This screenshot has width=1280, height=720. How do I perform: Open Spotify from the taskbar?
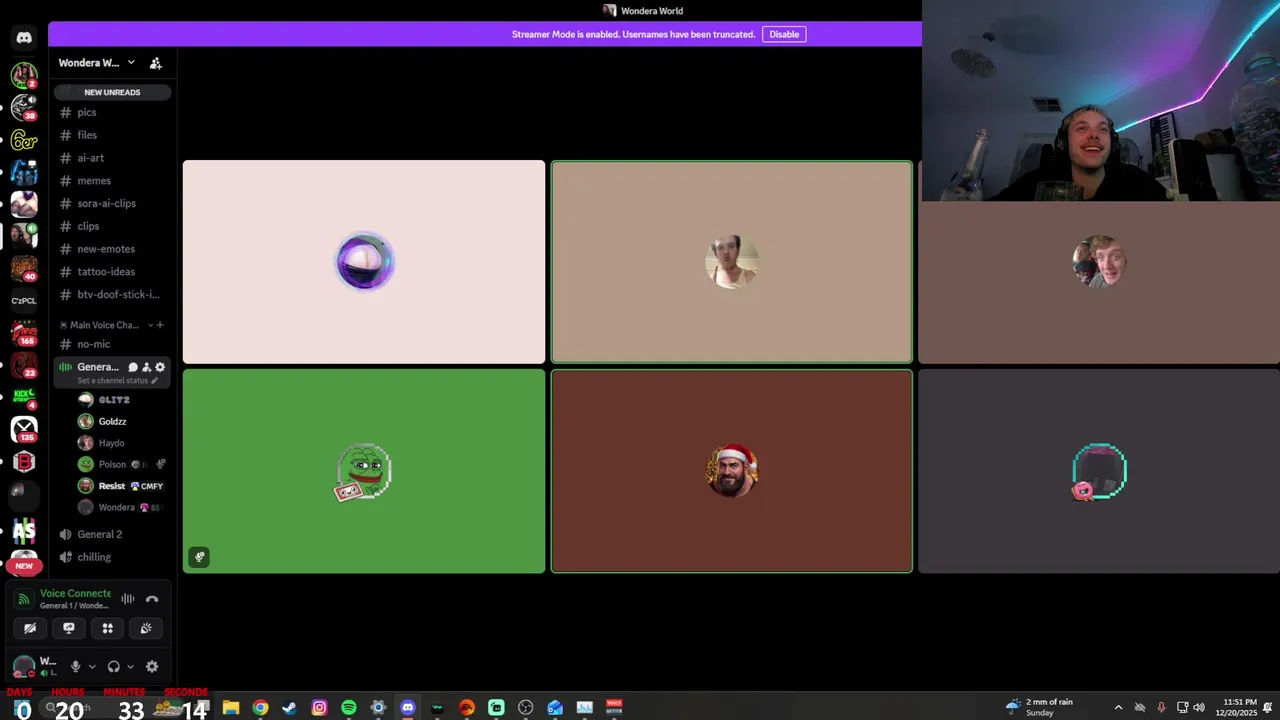tap(349, 708)
